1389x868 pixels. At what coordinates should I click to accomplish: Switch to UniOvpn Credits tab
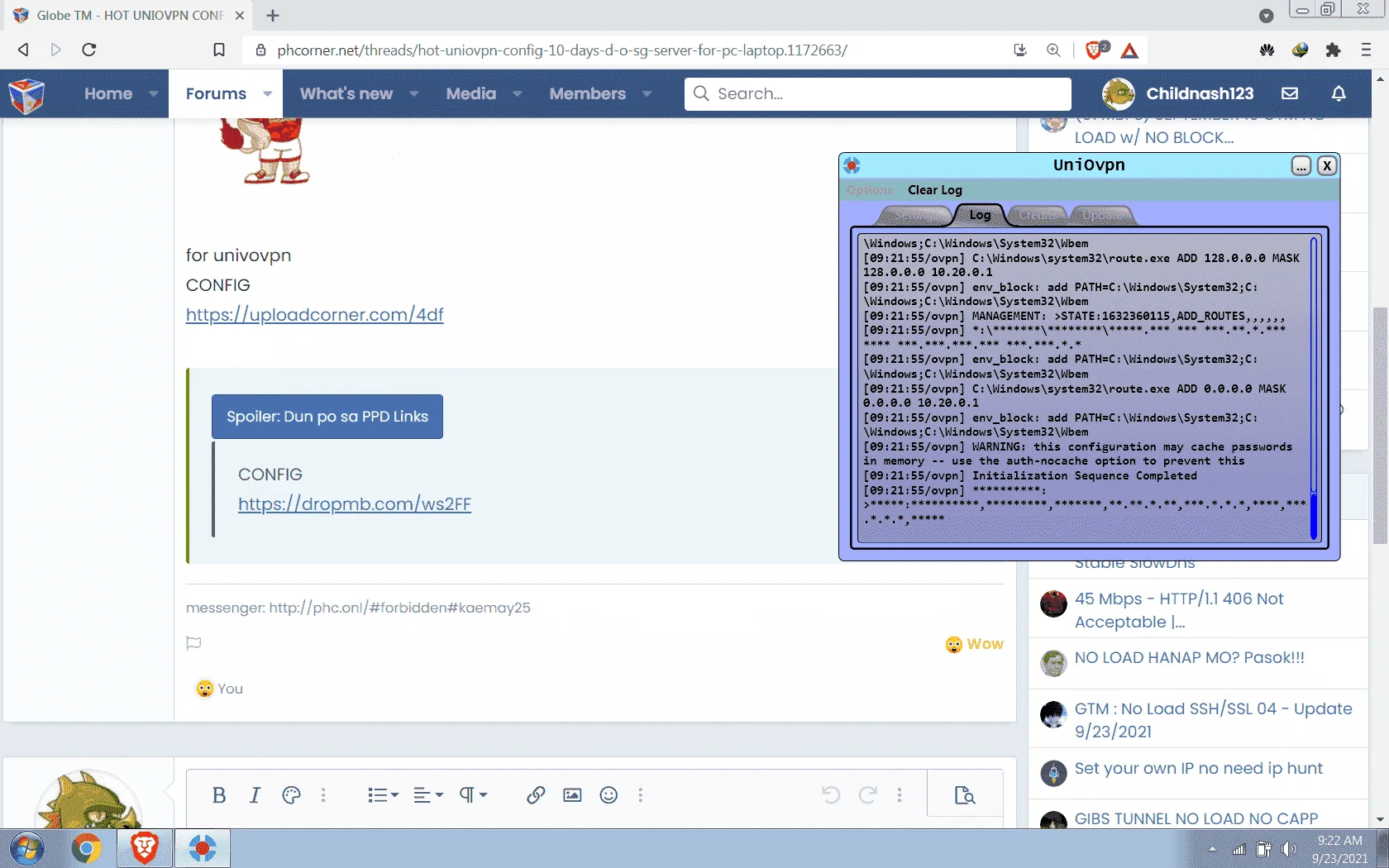[1038, 216]
